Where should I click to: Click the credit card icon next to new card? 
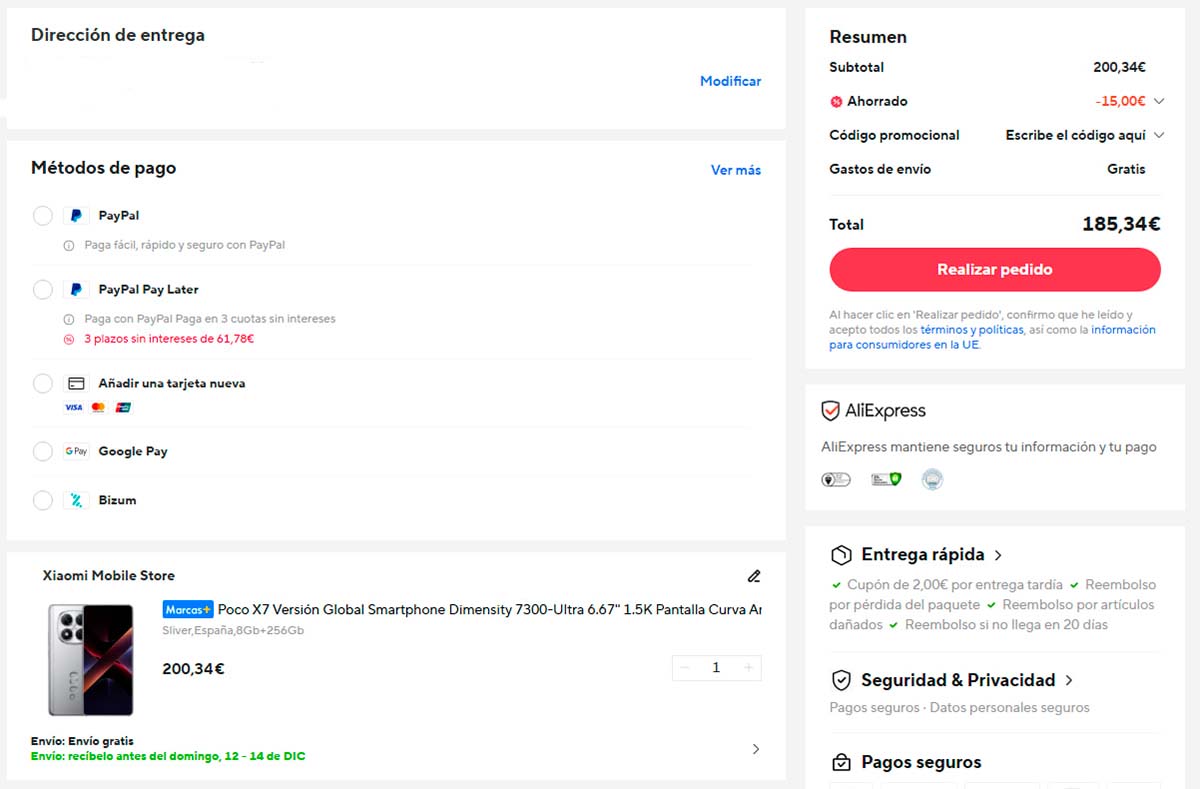[76, 384]
